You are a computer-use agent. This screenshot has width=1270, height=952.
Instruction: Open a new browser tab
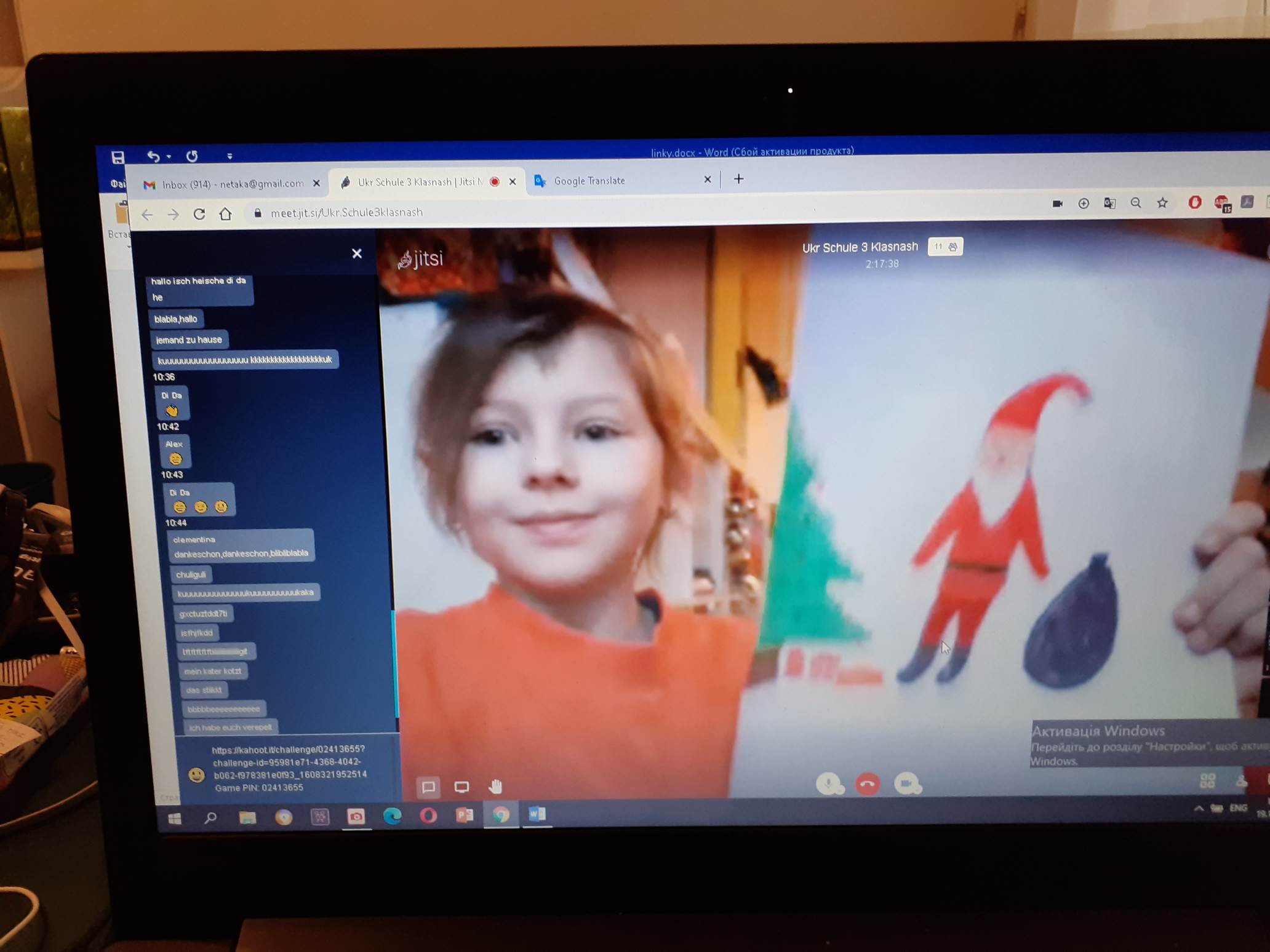(x=738, y=179)
